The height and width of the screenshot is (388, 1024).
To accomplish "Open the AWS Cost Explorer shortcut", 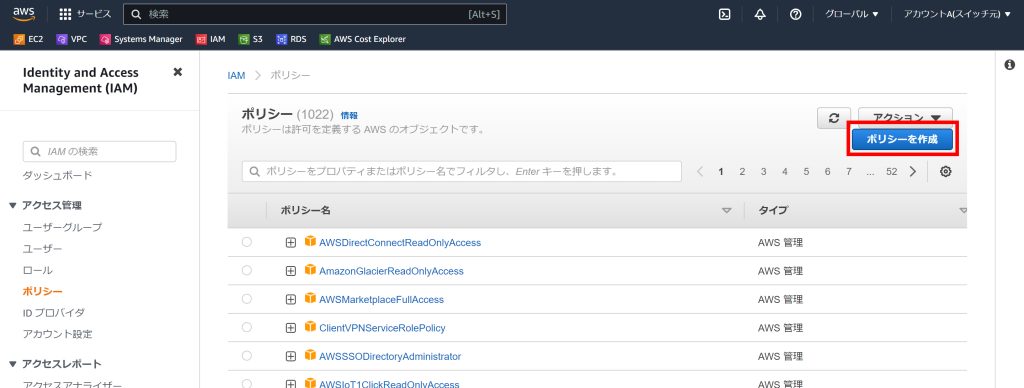I will [362, 39].
